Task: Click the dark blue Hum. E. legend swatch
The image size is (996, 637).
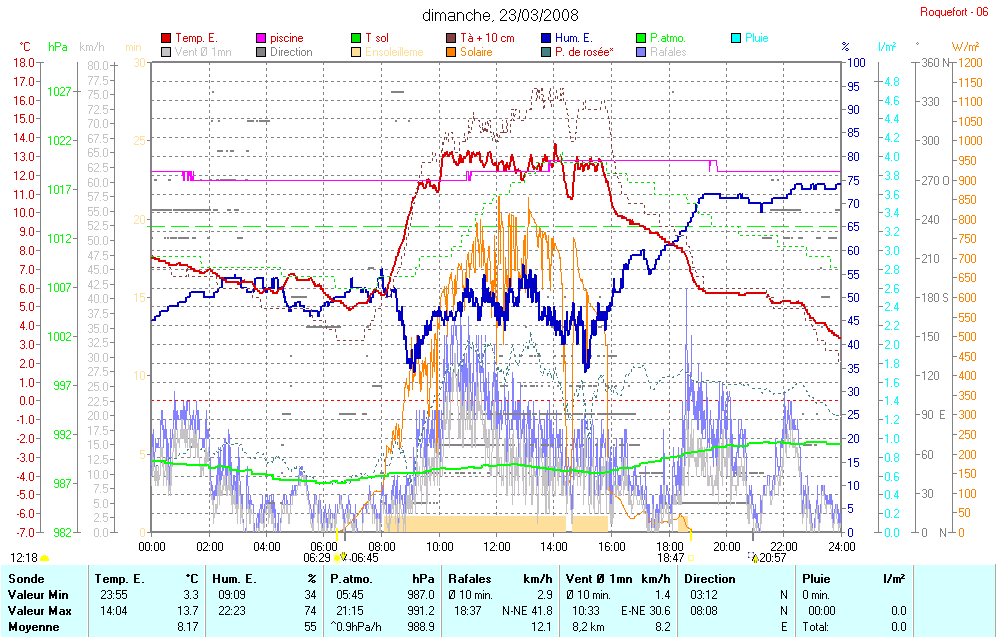Action: click(x=546, y=38)
